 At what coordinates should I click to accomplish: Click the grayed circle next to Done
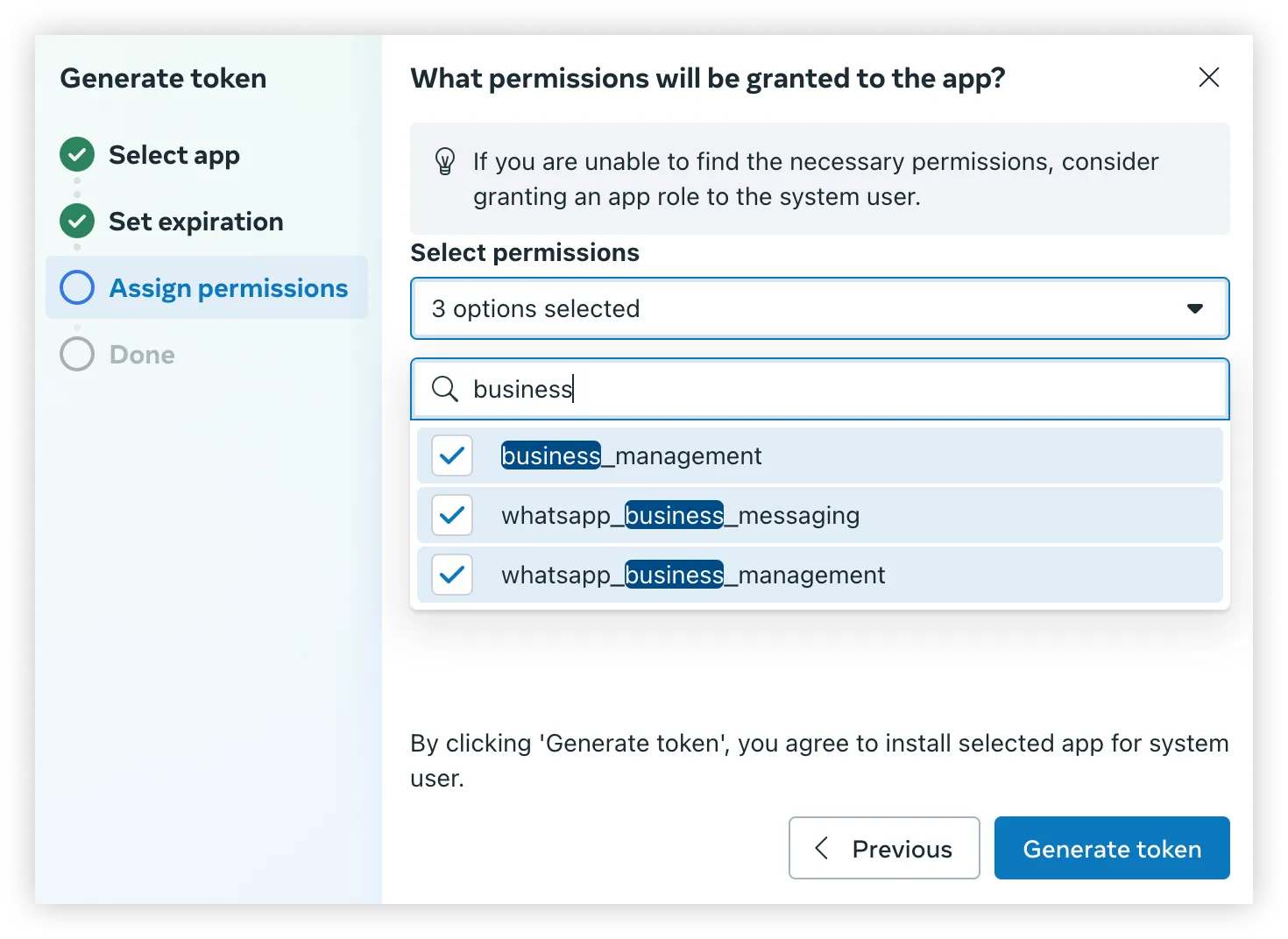point(77,354)
